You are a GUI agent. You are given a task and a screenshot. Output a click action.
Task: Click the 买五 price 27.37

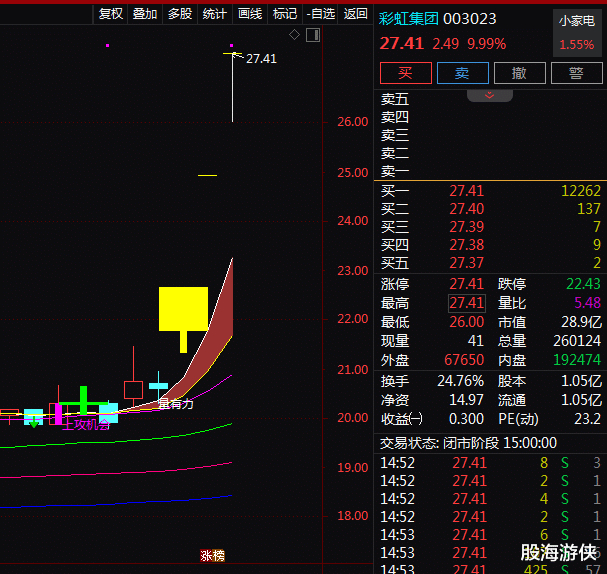coord(466,263)
